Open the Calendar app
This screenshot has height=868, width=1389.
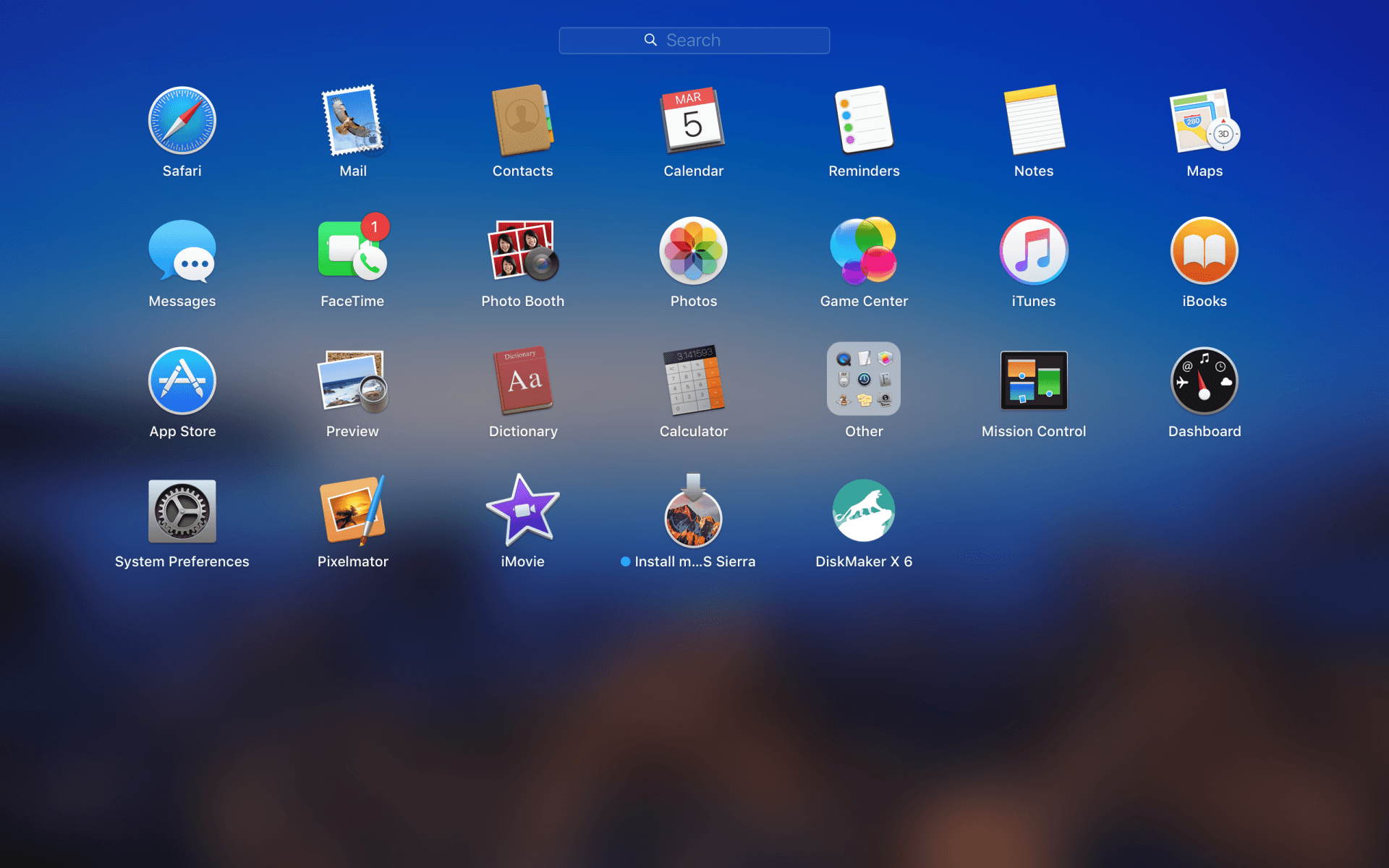[693, 121]
